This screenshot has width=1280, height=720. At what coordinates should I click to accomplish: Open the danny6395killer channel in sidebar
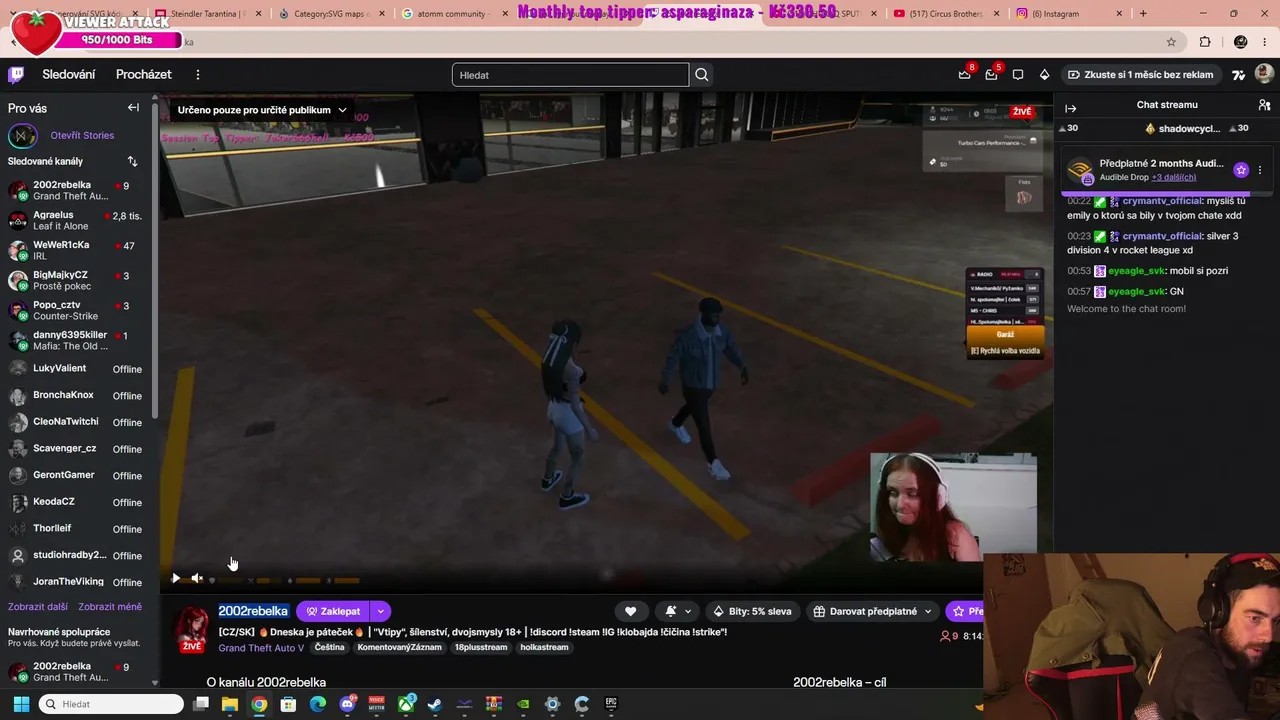coord(78,340)
